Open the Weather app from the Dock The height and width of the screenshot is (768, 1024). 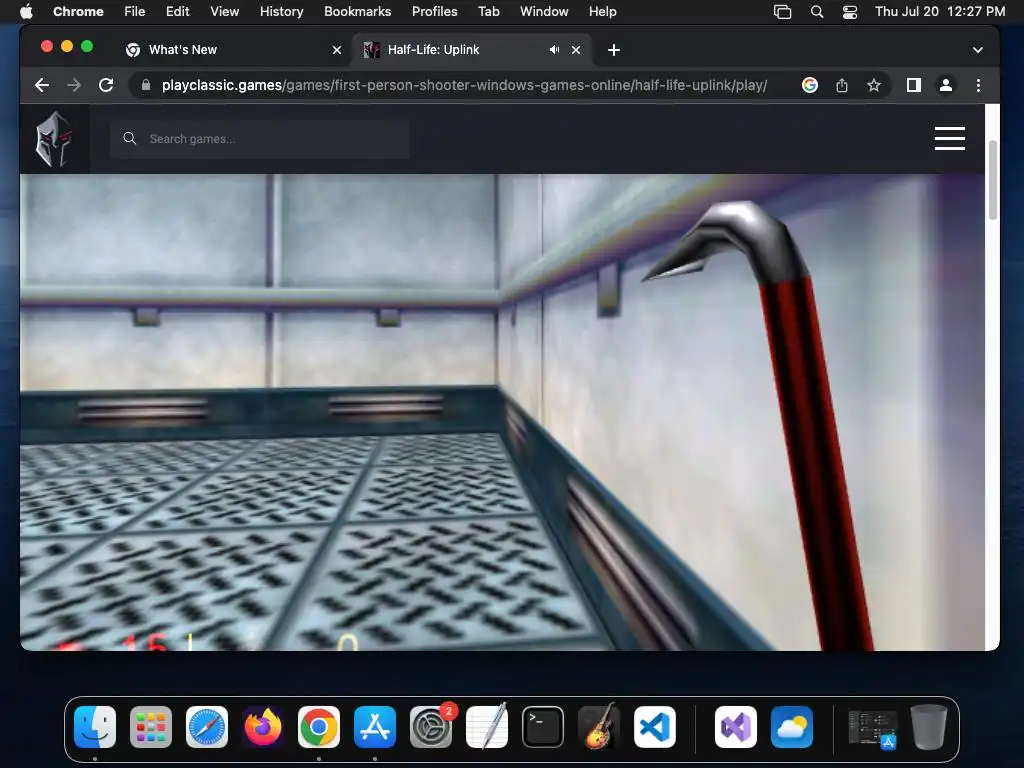tap(792, 727)
